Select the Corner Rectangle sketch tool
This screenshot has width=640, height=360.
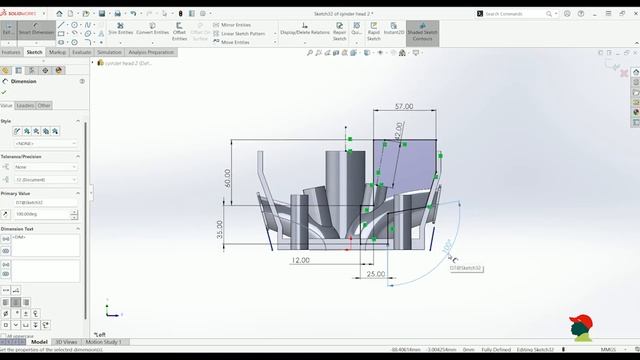pos(61,33)
